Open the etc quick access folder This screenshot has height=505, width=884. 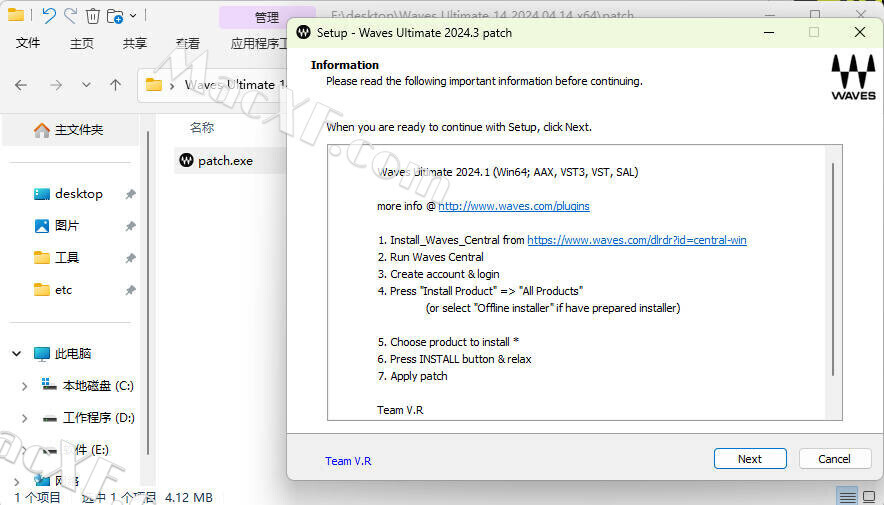(x=63, y=290)
